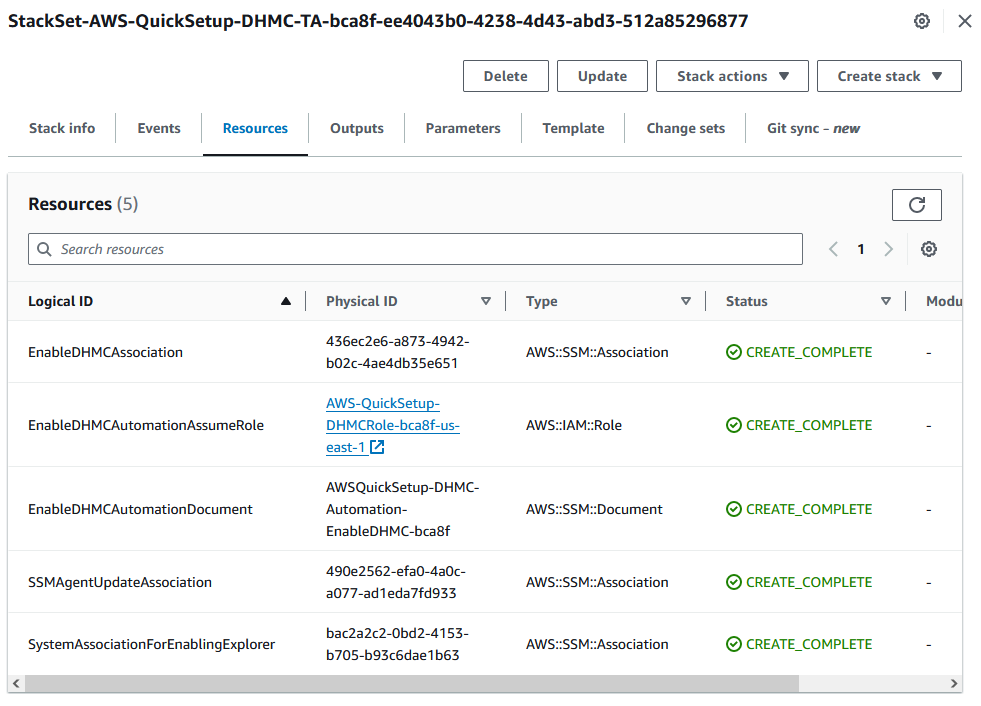Refresh the Resources list
The image size is (981, 706).
pyautogui.click(x=916, y=204)
